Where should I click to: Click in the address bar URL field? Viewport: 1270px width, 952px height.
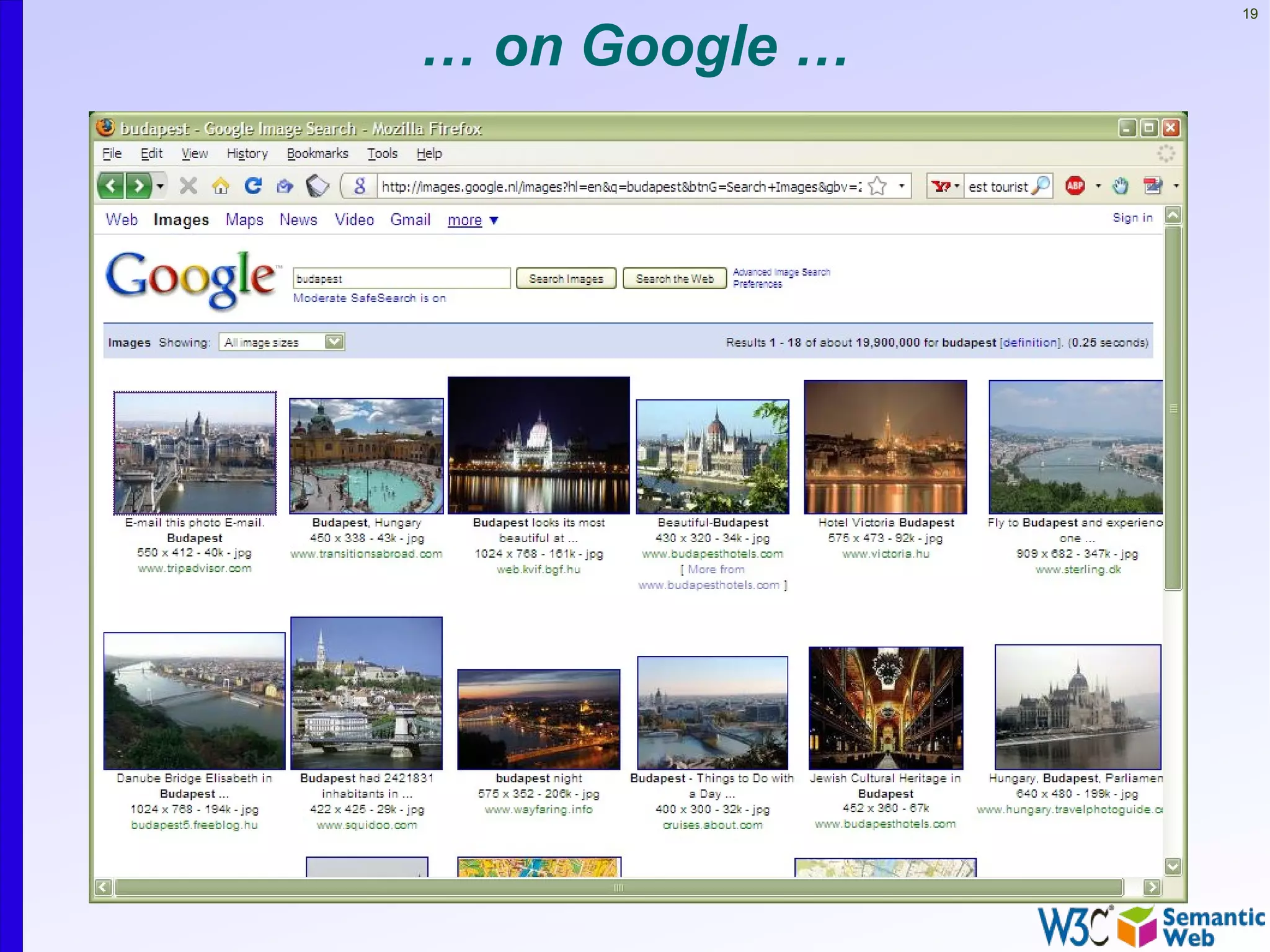(622, 187)
